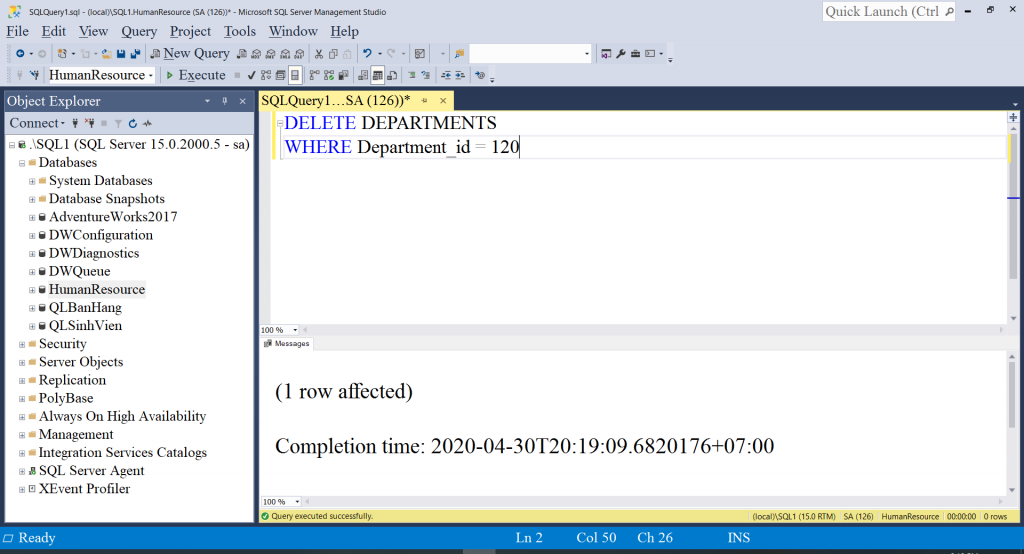Switch output to Results to Grid
The width and height of the screenshot is (1024, 554).
point(377,75)
